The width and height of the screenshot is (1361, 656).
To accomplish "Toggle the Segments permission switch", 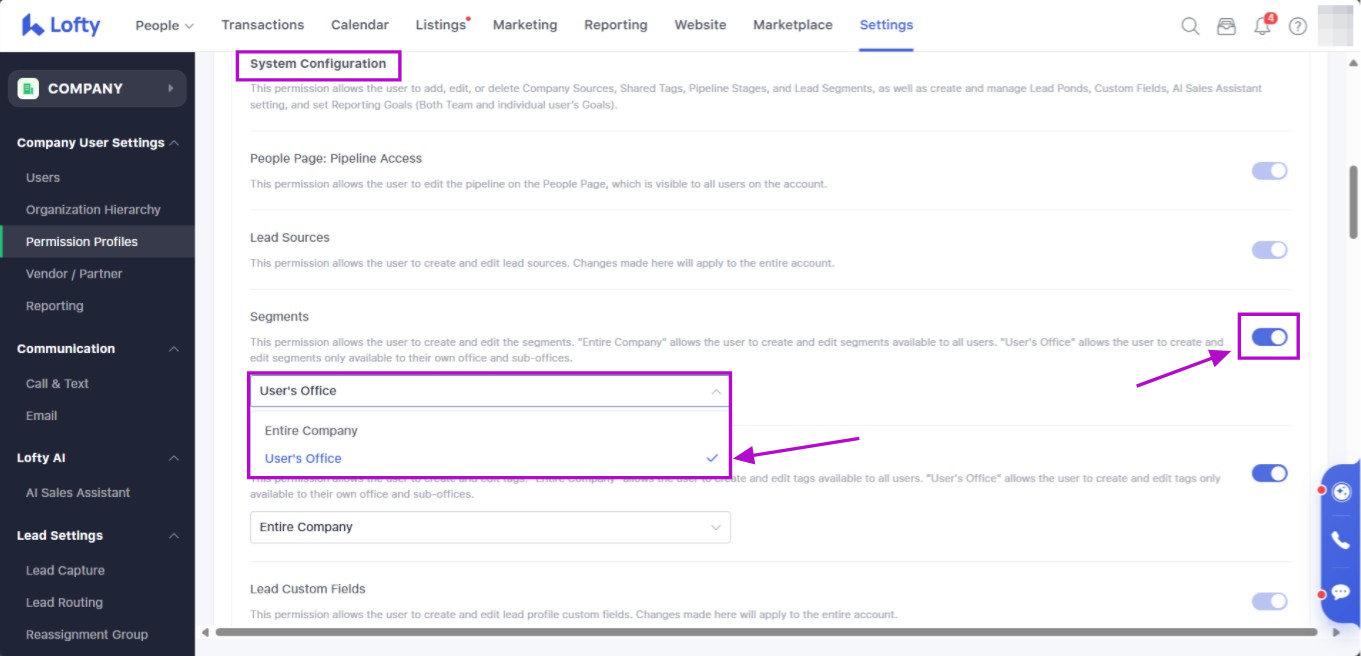I will [1269, 337].
